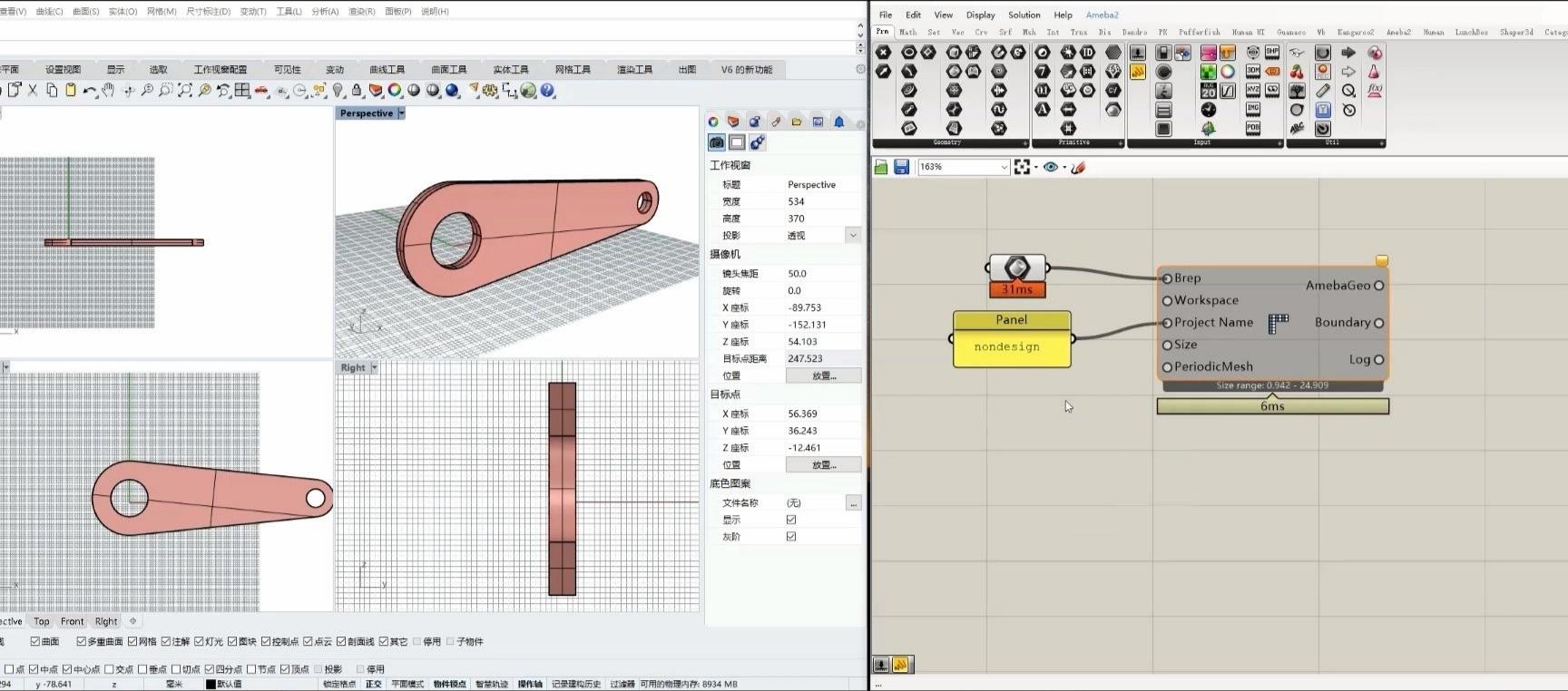Click the Rhino help question mark icon
Image resolution: width=1568 pixels, height=691 pixels.
click(x=547, y=91)
